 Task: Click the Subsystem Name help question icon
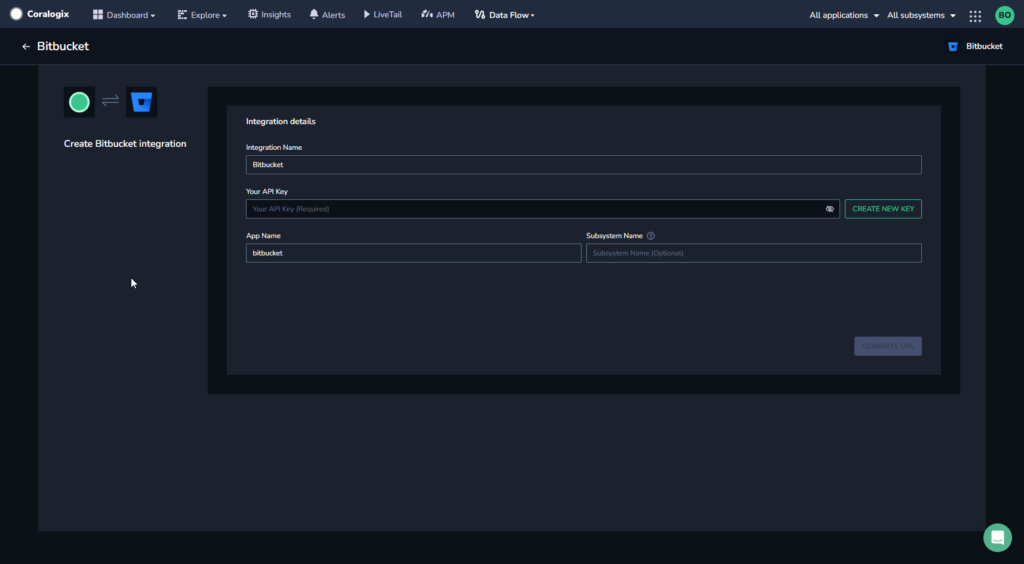(x=650, y=236)
